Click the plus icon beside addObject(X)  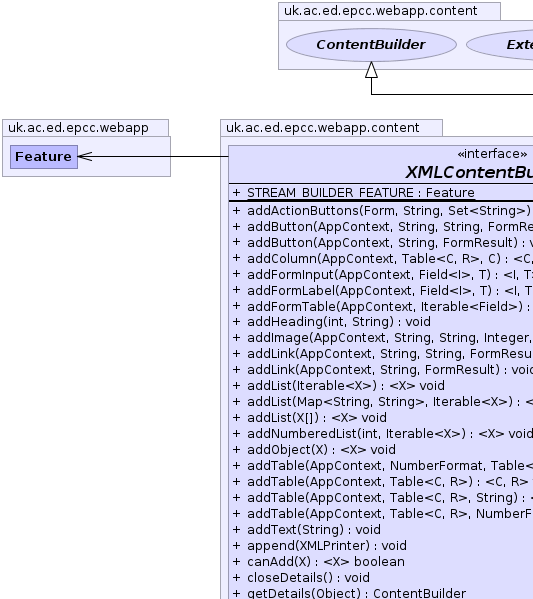(237, 450)
